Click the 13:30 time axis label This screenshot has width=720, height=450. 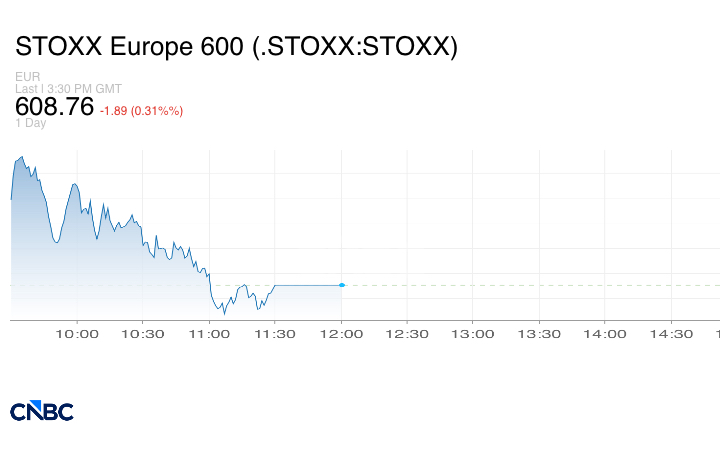point(539,334)
